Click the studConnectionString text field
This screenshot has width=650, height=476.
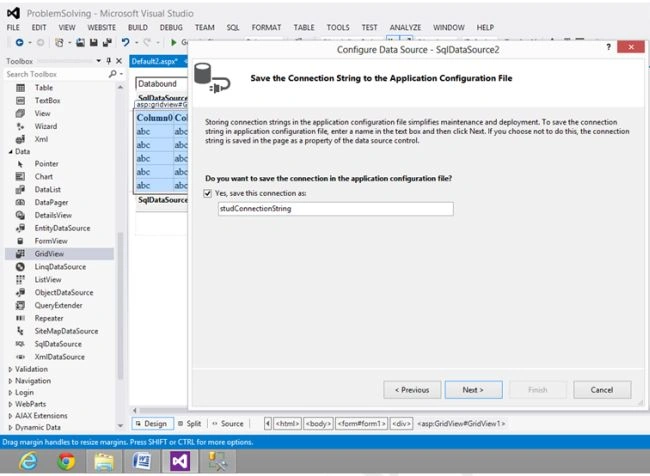click(x=336, y=209)
